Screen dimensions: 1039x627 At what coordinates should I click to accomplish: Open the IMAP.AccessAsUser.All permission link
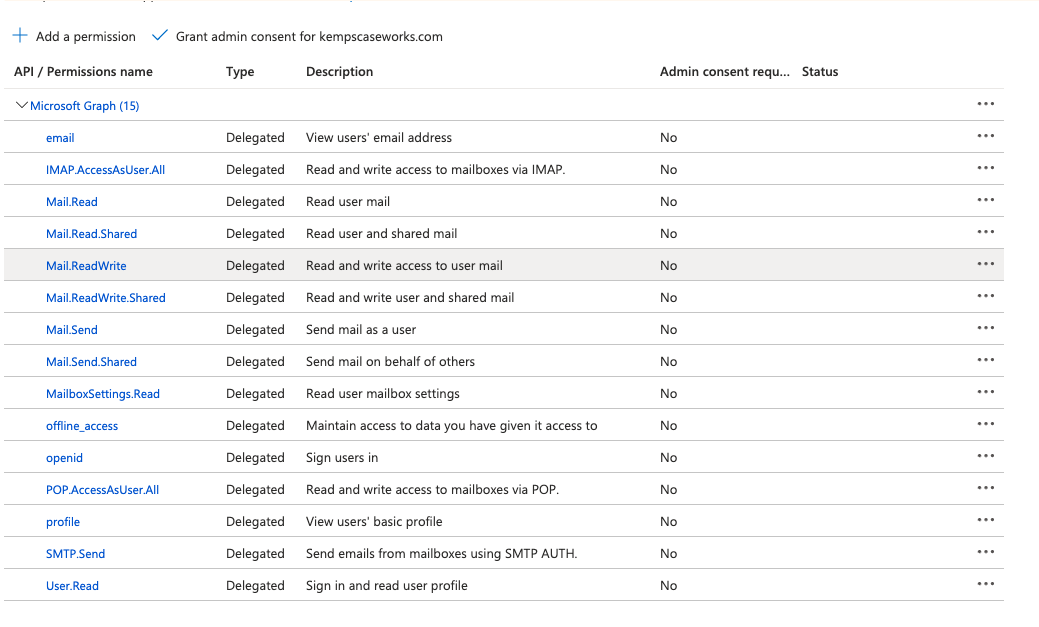[x=105, y=170]
